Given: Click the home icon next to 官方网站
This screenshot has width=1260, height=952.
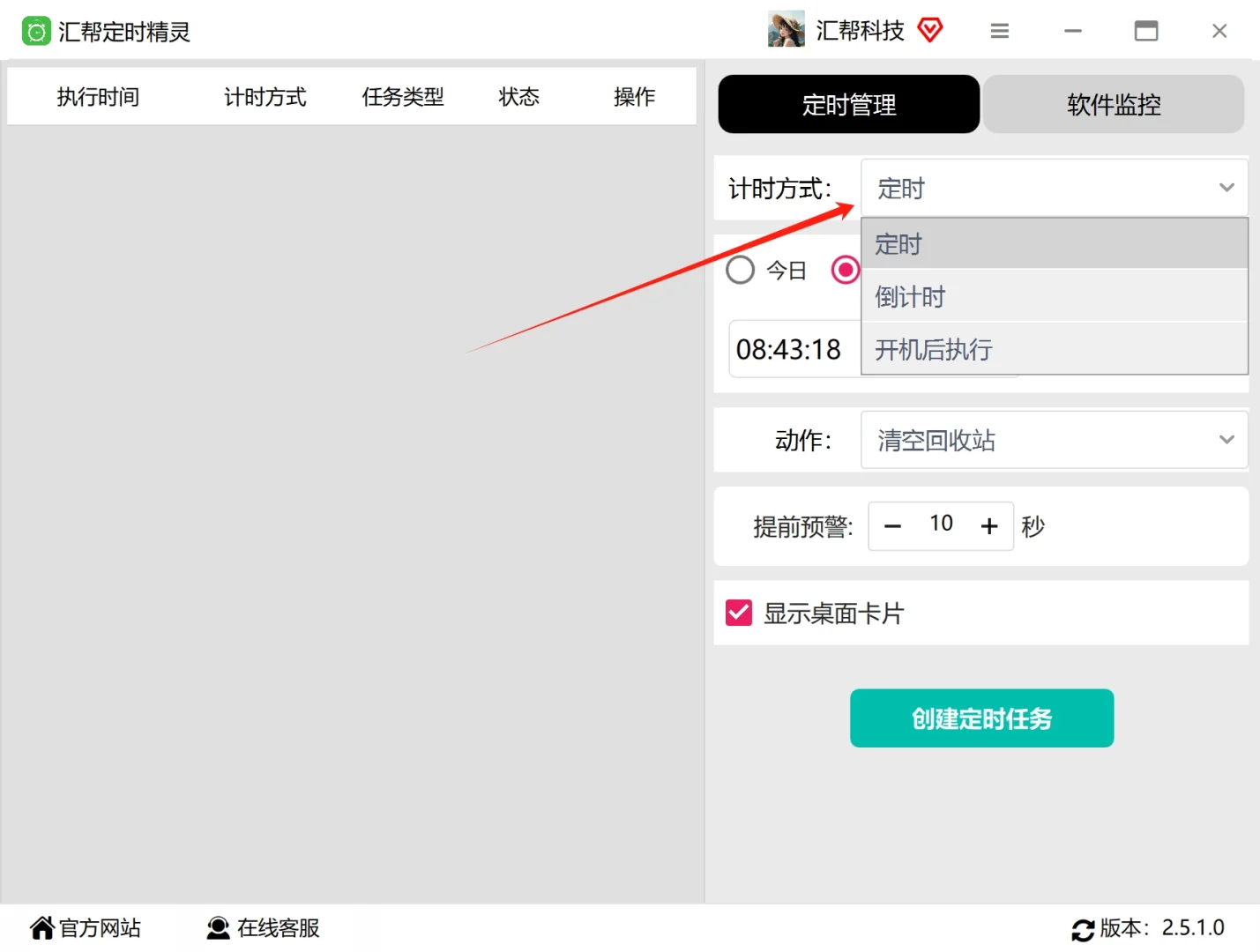Looking at the screenshot, I should (x=41, y=926).
